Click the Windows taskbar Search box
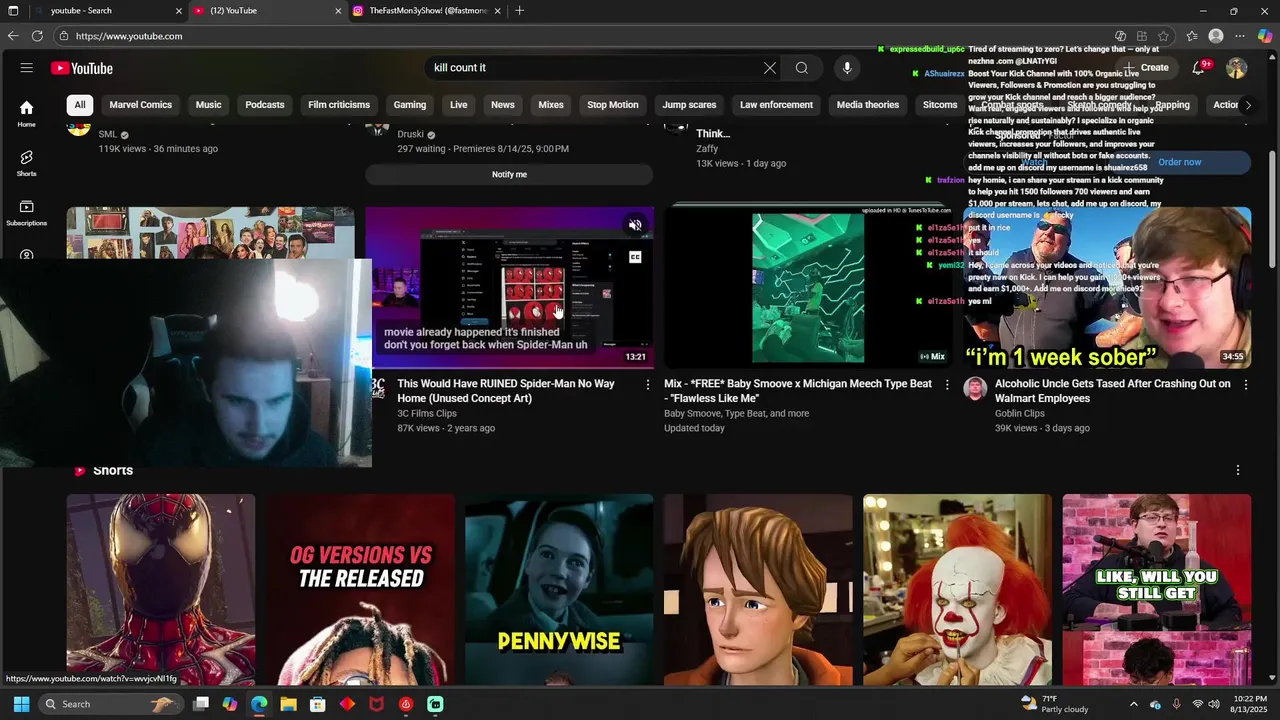The width and height of the screenshot is (1280, 720). click(x=110, y=704)
